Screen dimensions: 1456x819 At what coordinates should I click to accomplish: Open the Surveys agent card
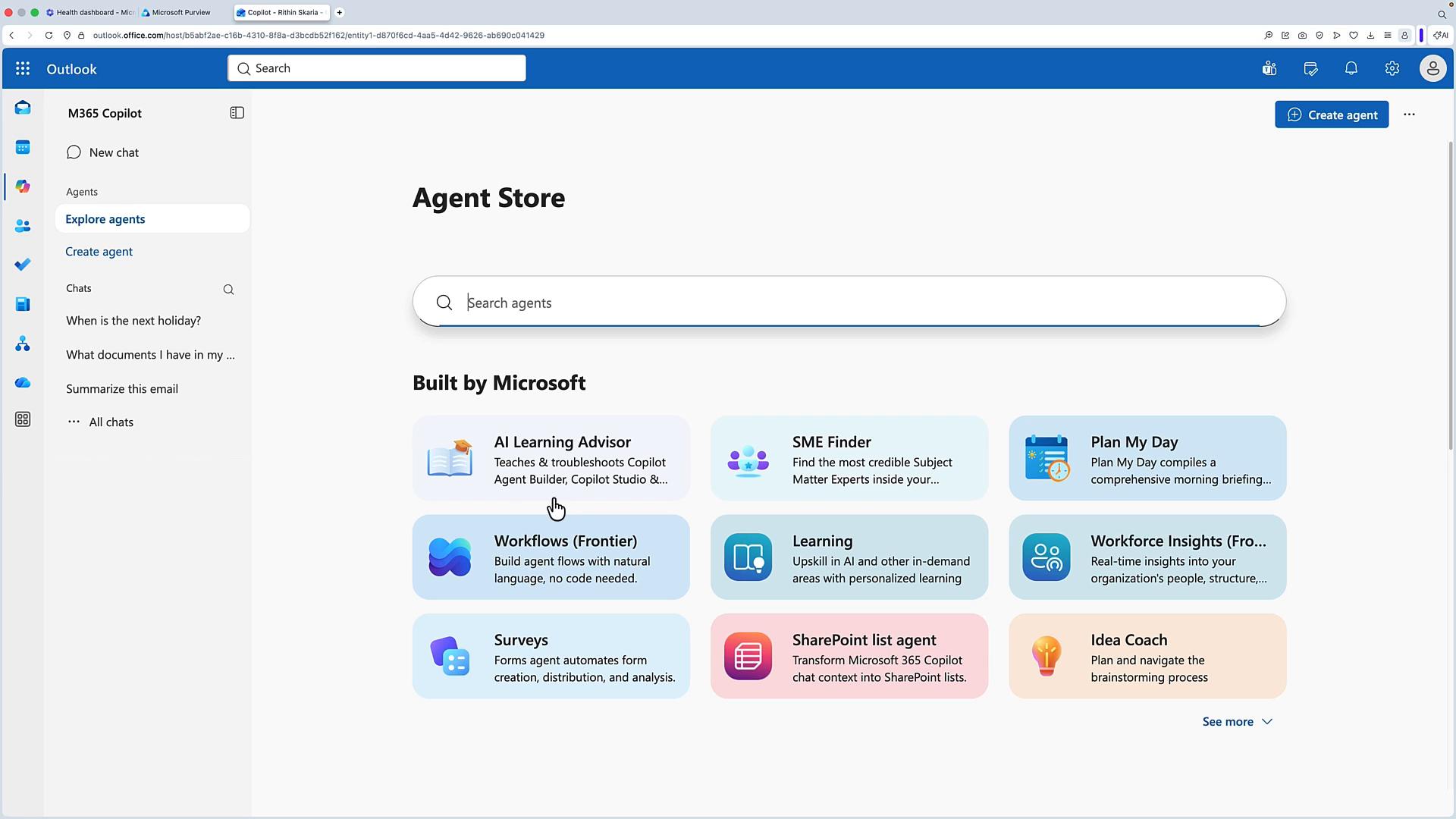[551, 656]
